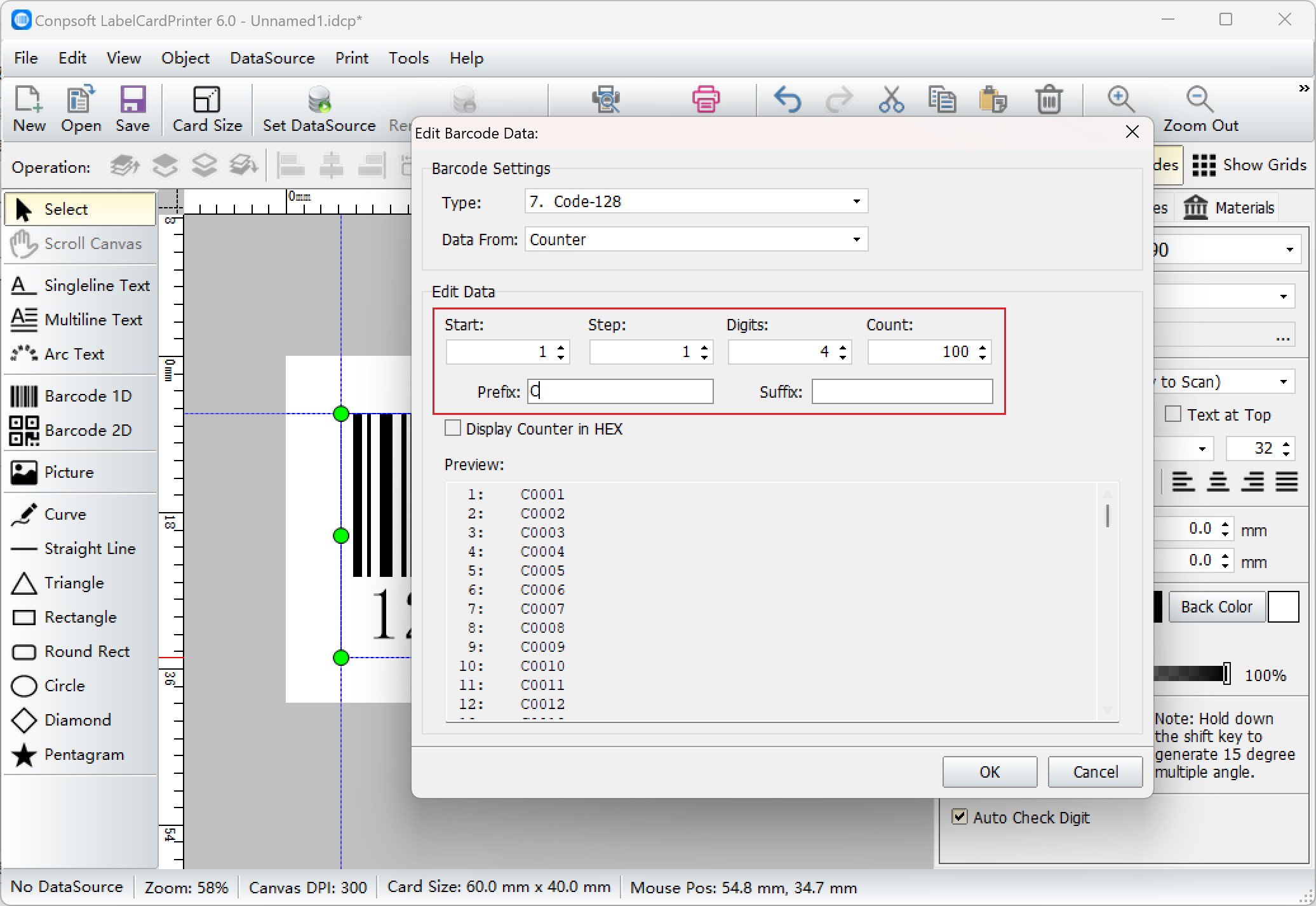
Task: Click the New document icon
Action: coord(29,108)
